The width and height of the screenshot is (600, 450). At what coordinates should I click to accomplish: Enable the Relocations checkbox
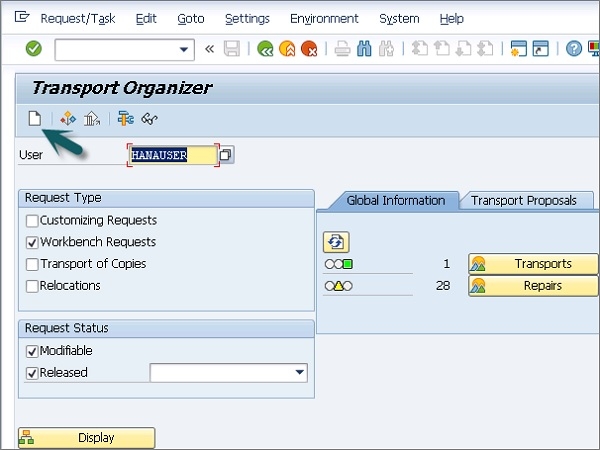pyautogui.click(x=32, y=286)
